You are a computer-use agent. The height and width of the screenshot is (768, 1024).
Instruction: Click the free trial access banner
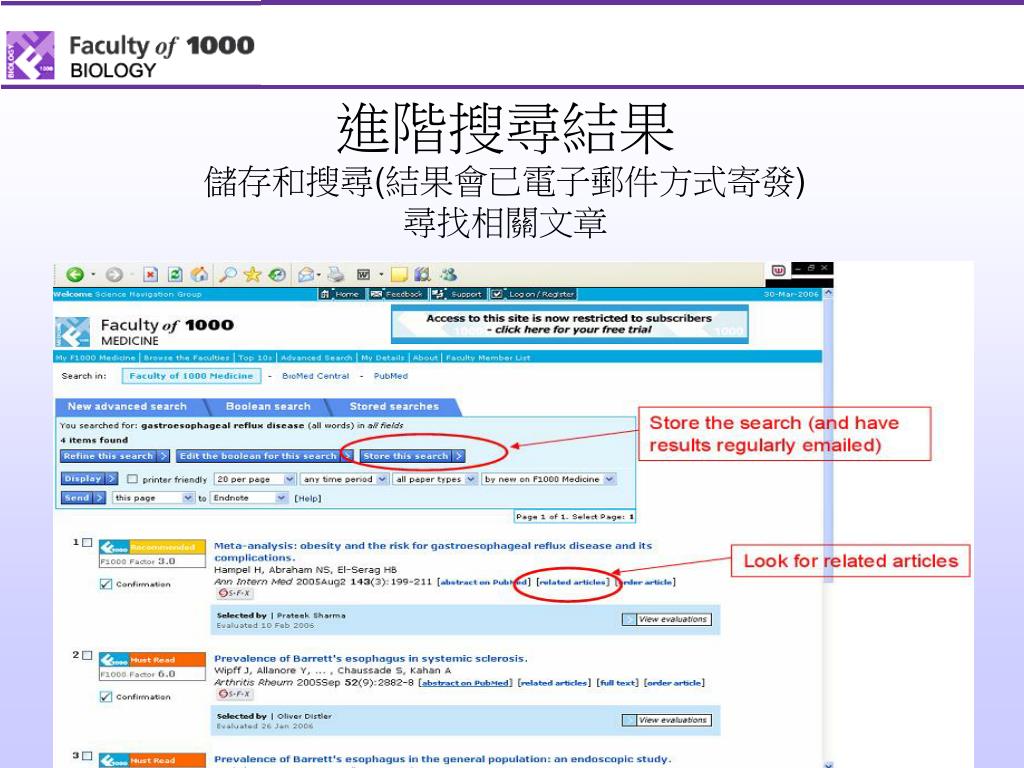point(569,324)
